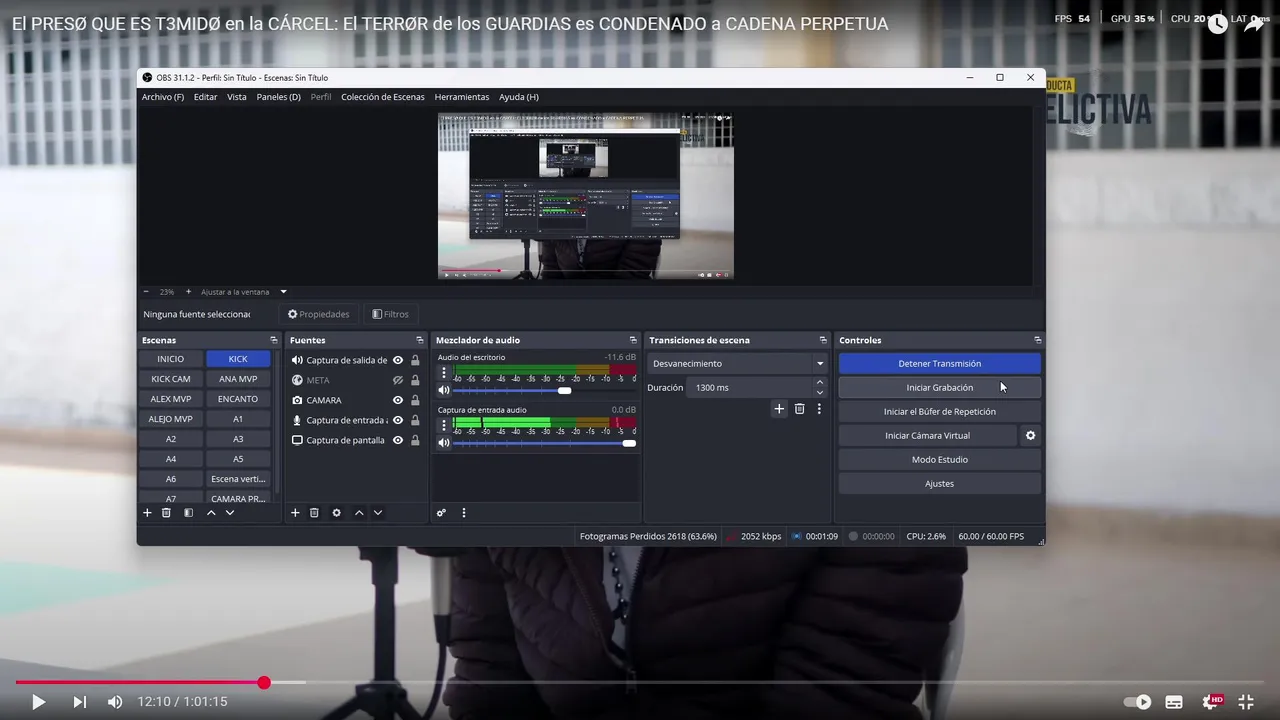Remove selected source with Fuentes trash icon
The width and height of the screenshot is (1280, 720).
coord(314,513)
